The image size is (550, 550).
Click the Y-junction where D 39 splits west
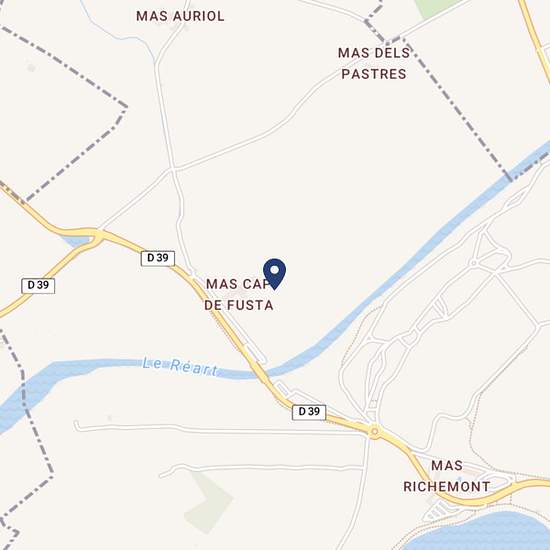click(100, 234)
